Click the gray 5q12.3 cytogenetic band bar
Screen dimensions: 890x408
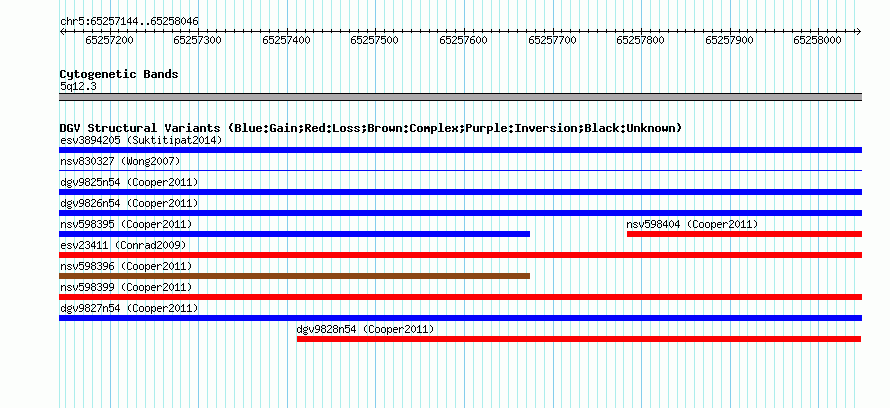460,97
